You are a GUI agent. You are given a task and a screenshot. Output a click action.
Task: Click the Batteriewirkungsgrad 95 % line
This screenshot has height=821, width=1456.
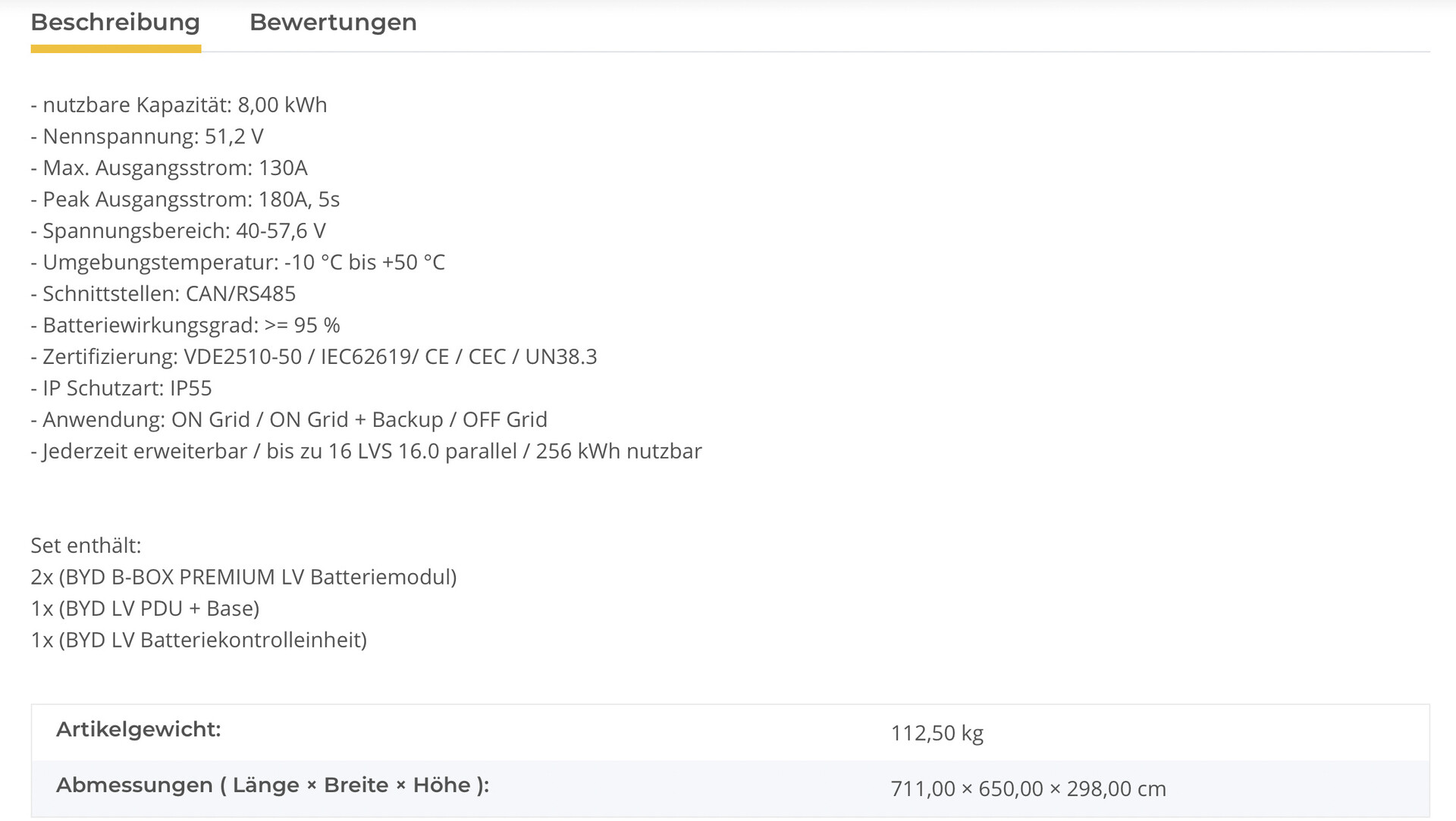pos(185,325)
